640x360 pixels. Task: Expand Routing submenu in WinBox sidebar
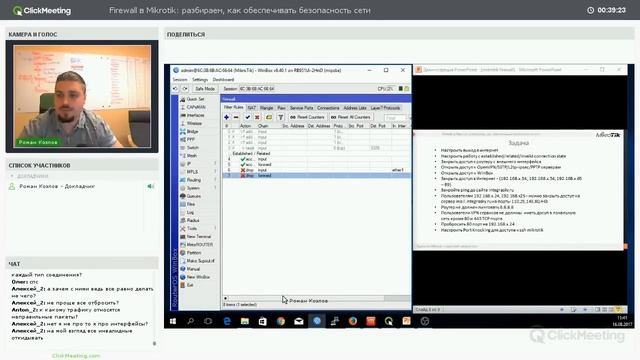tap(215, 180)
